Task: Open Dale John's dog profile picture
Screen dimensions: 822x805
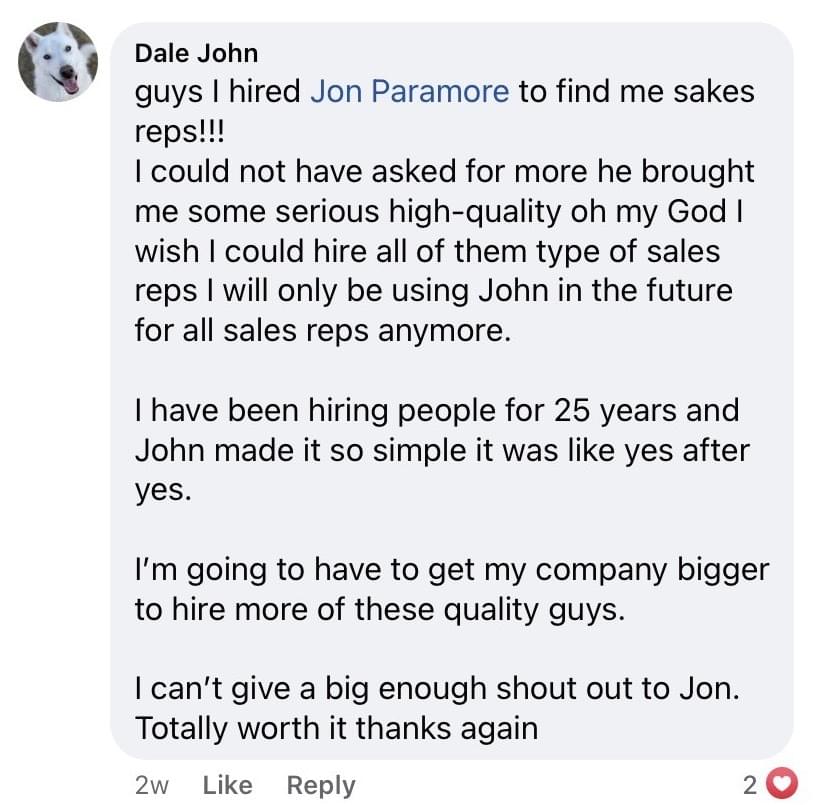Action: 58,62
